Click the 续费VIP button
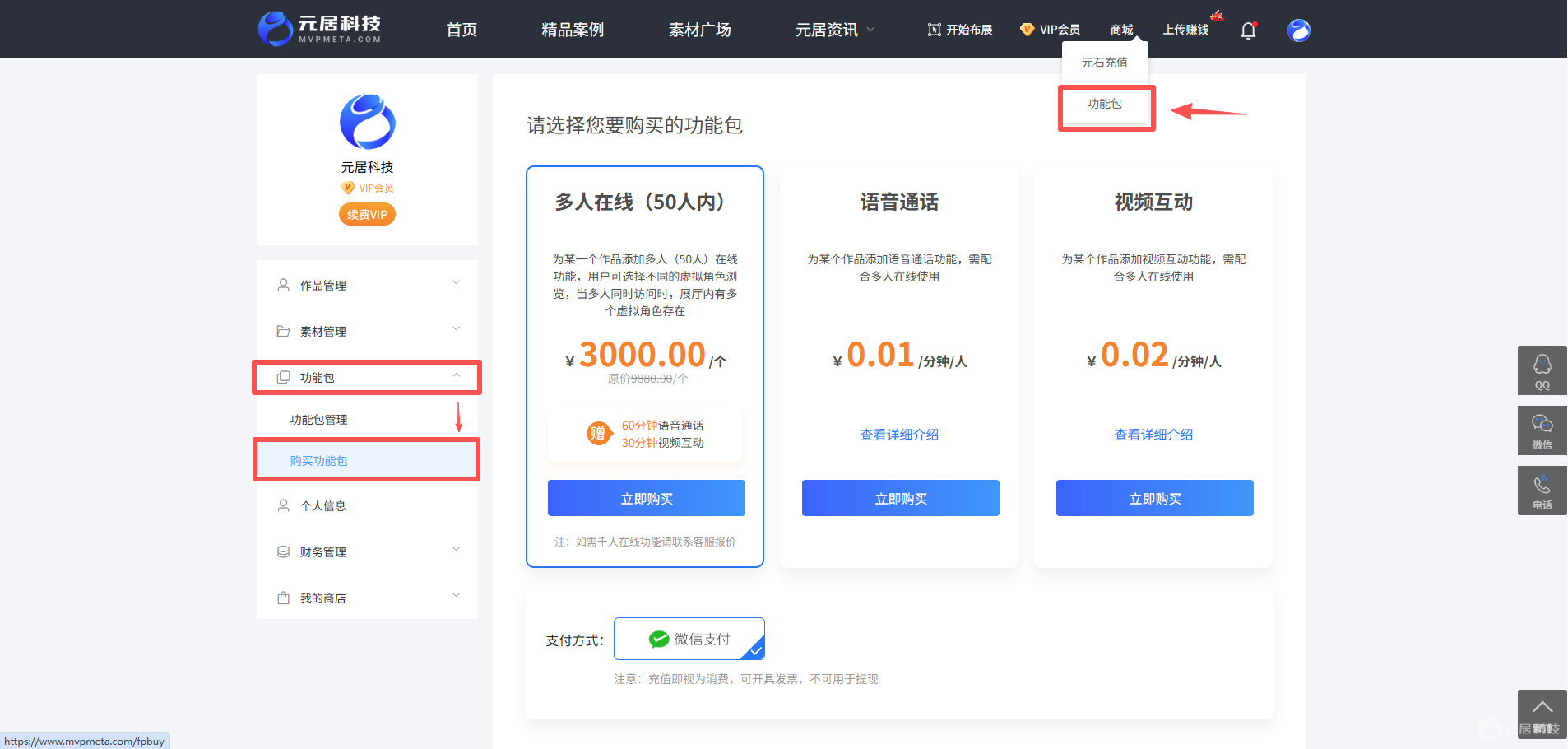The image size is (1568, 749). (367, 214)
